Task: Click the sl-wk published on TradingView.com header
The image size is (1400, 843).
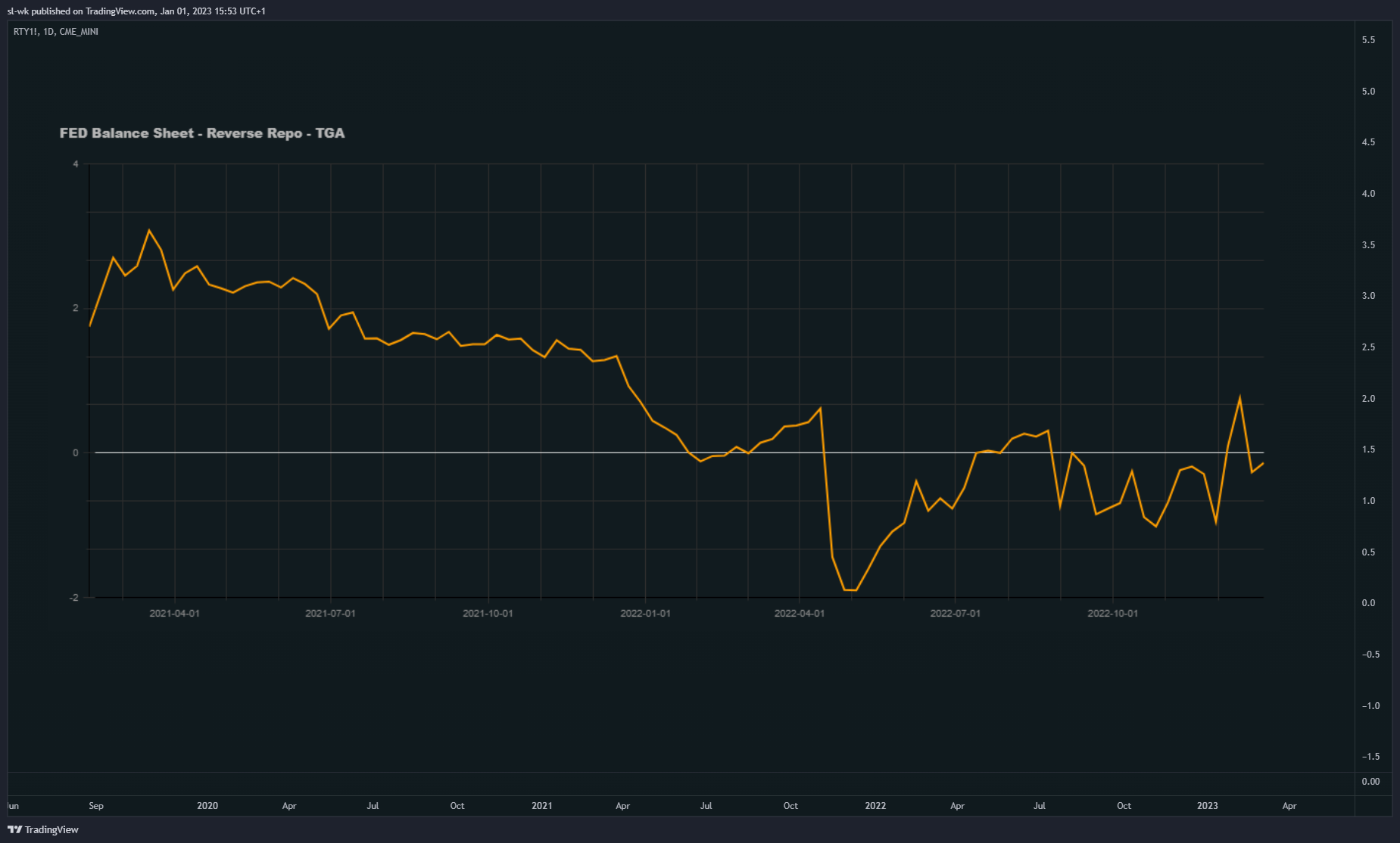Action: click(x=136, y=11)
